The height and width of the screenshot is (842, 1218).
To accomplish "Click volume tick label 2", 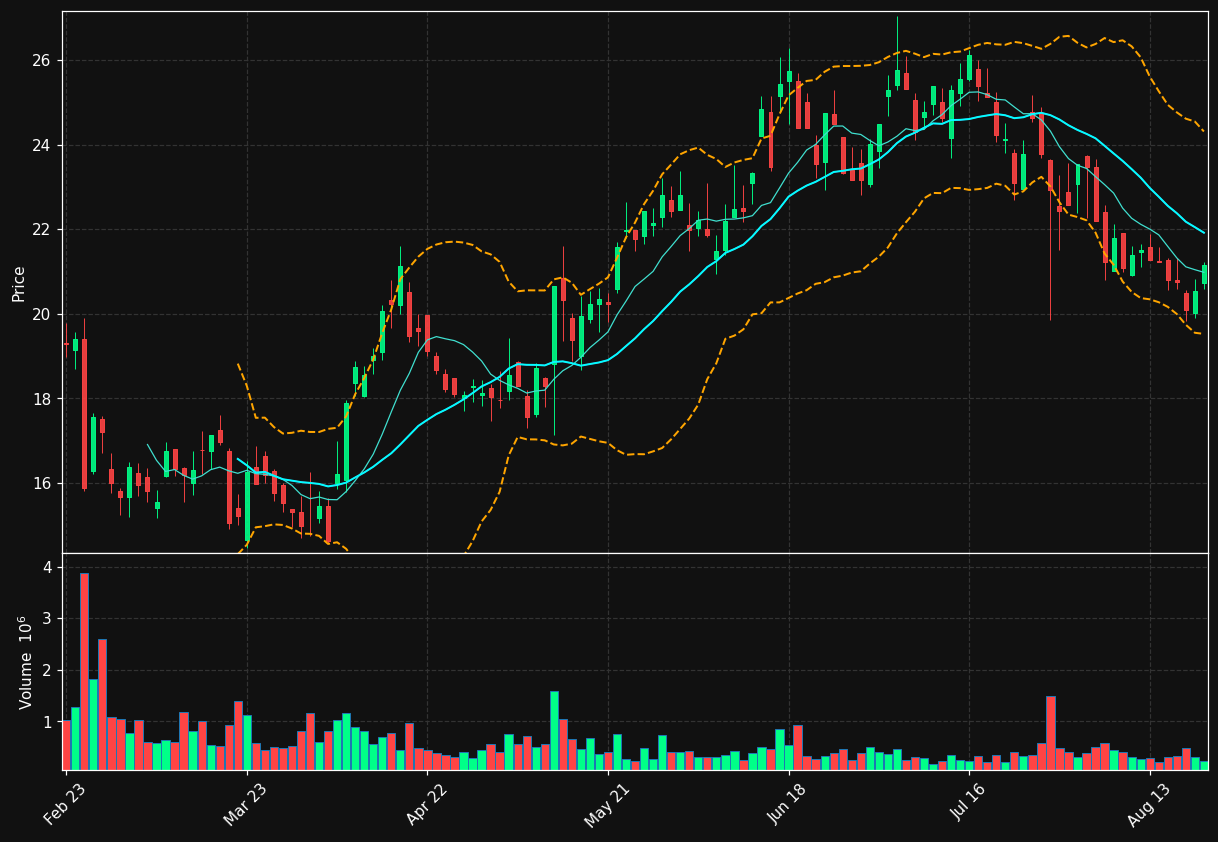I will pos(47,671).
